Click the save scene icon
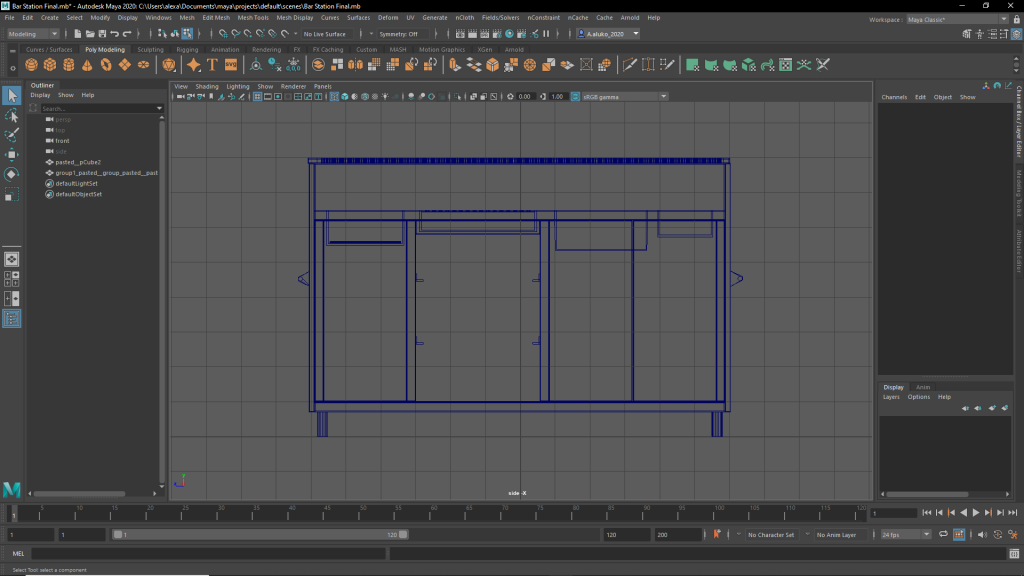This screenshot has height=576, width=1024. tap(102, 34)
